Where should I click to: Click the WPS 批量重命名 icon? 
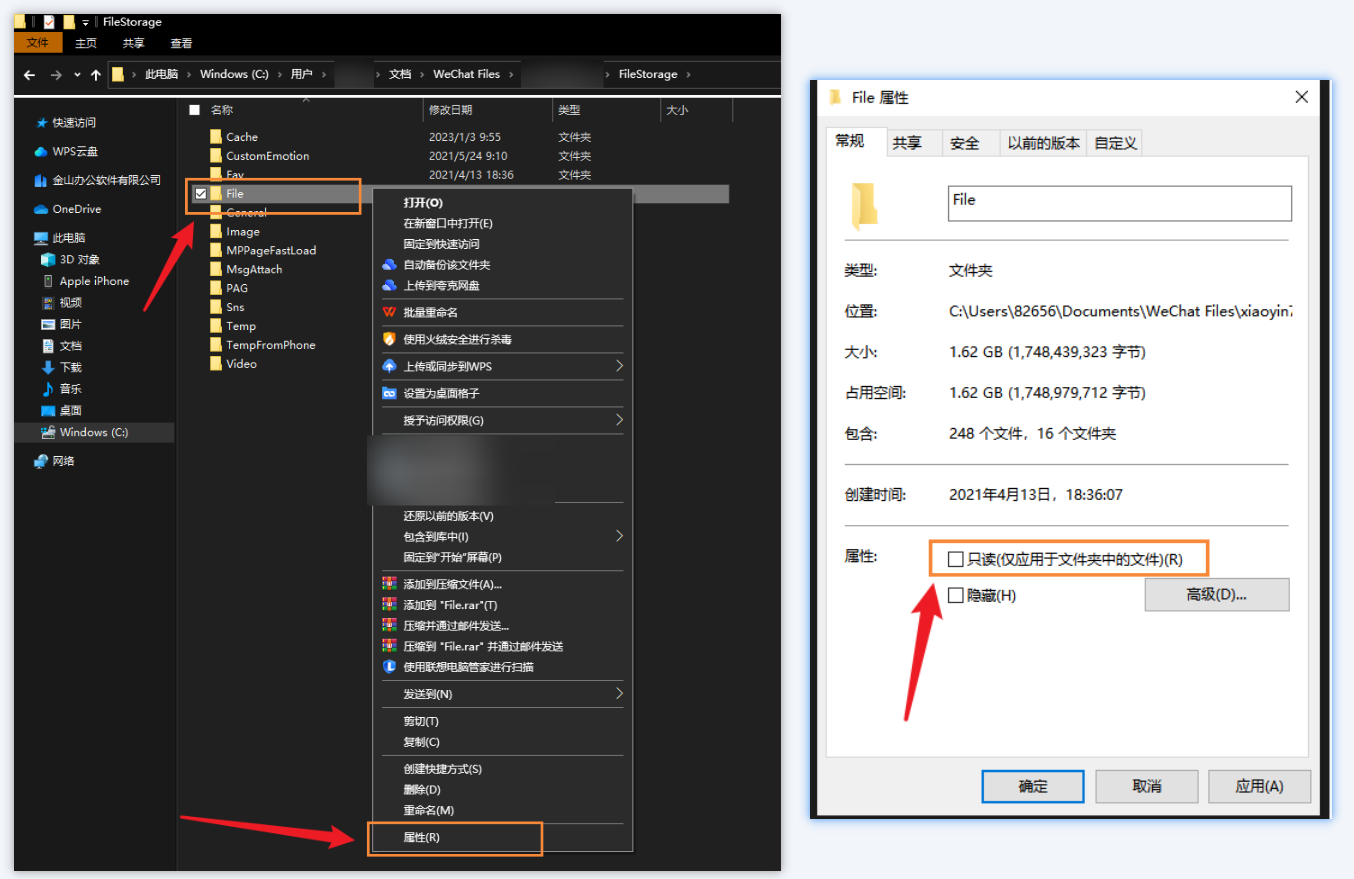387,312
